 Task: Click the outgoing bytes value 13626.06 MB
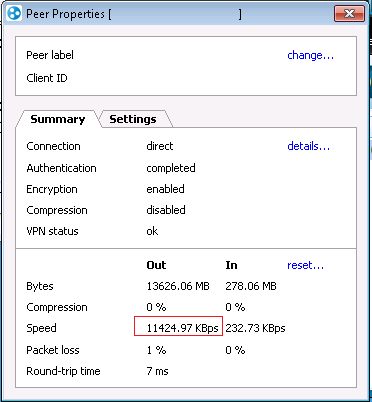(x=178, y=286)
